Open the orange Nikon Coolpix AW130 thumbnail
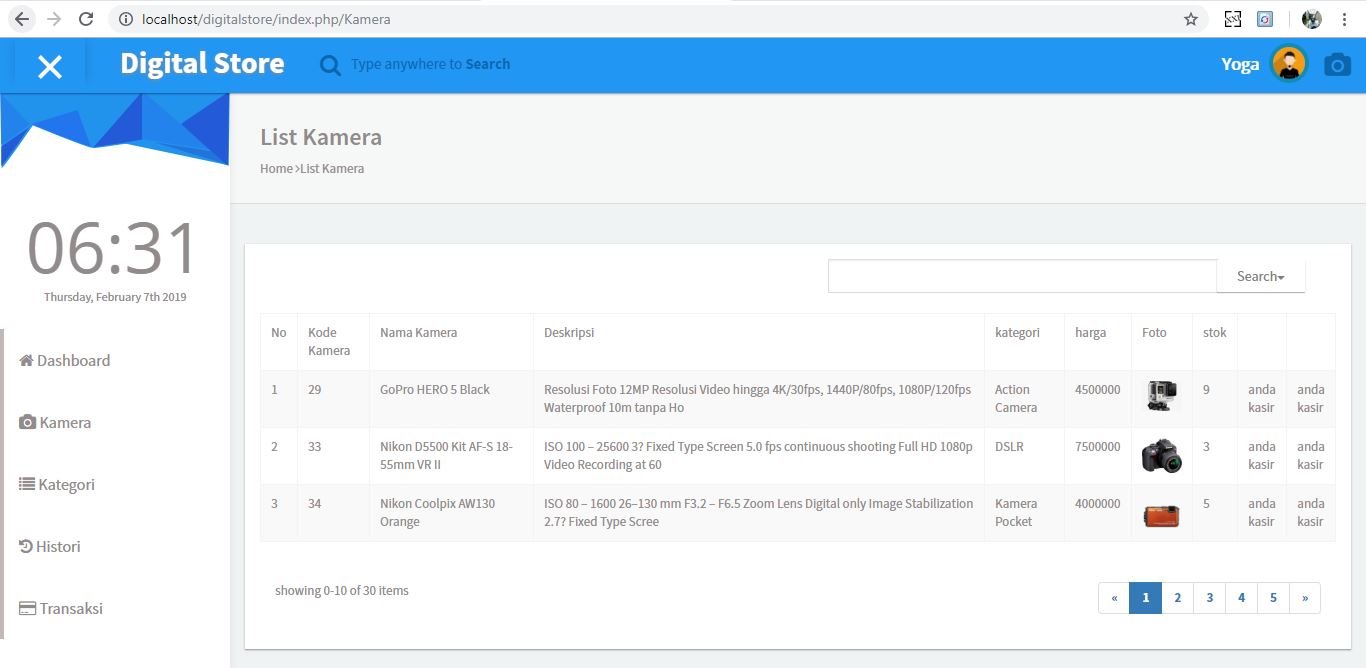Screen dimensions: 1366x668 pos(1161,513)
